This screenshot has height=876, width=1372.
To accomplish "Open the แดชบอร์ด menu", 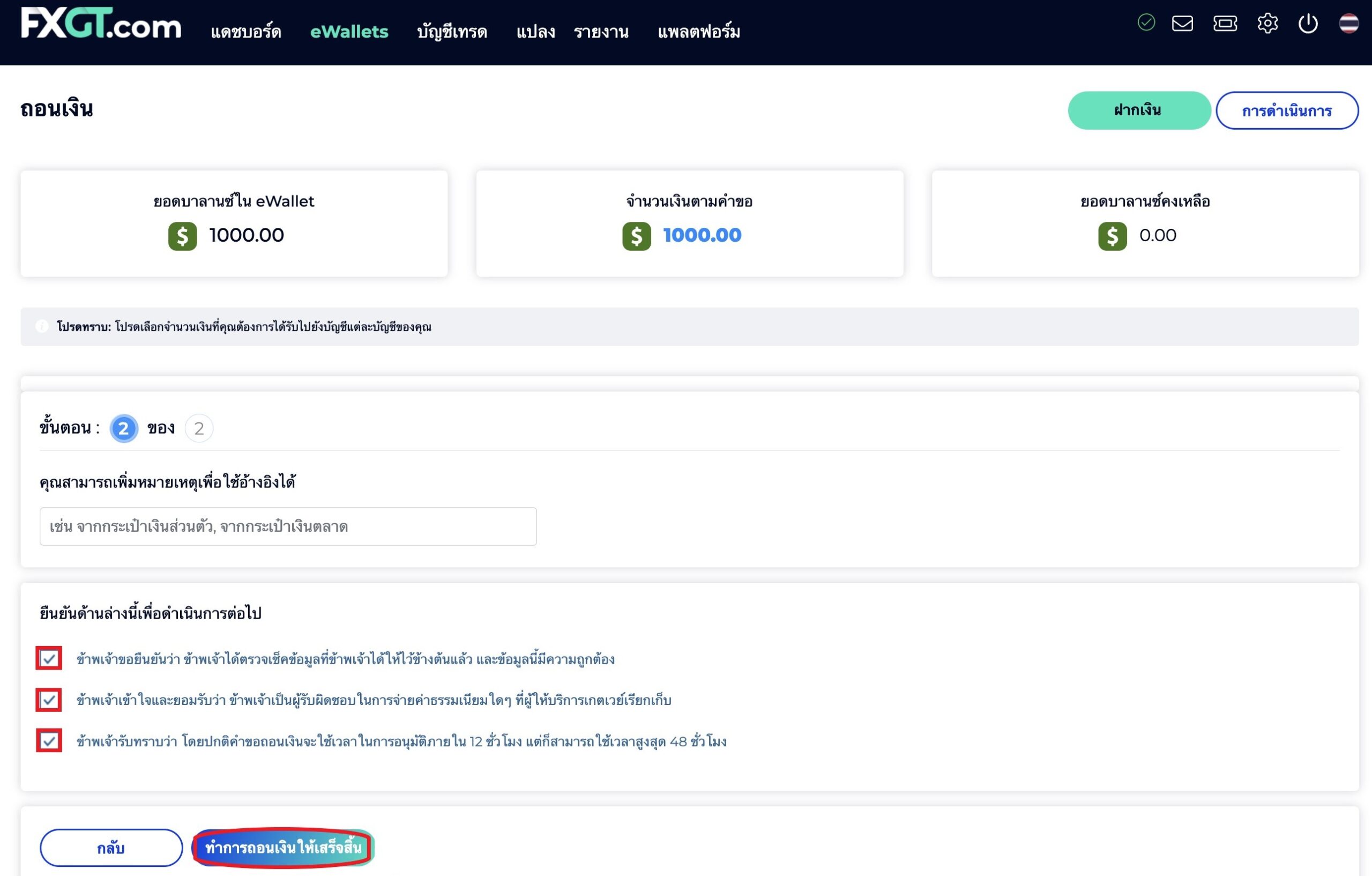I will pyautogui.click(x=246, y=32).
